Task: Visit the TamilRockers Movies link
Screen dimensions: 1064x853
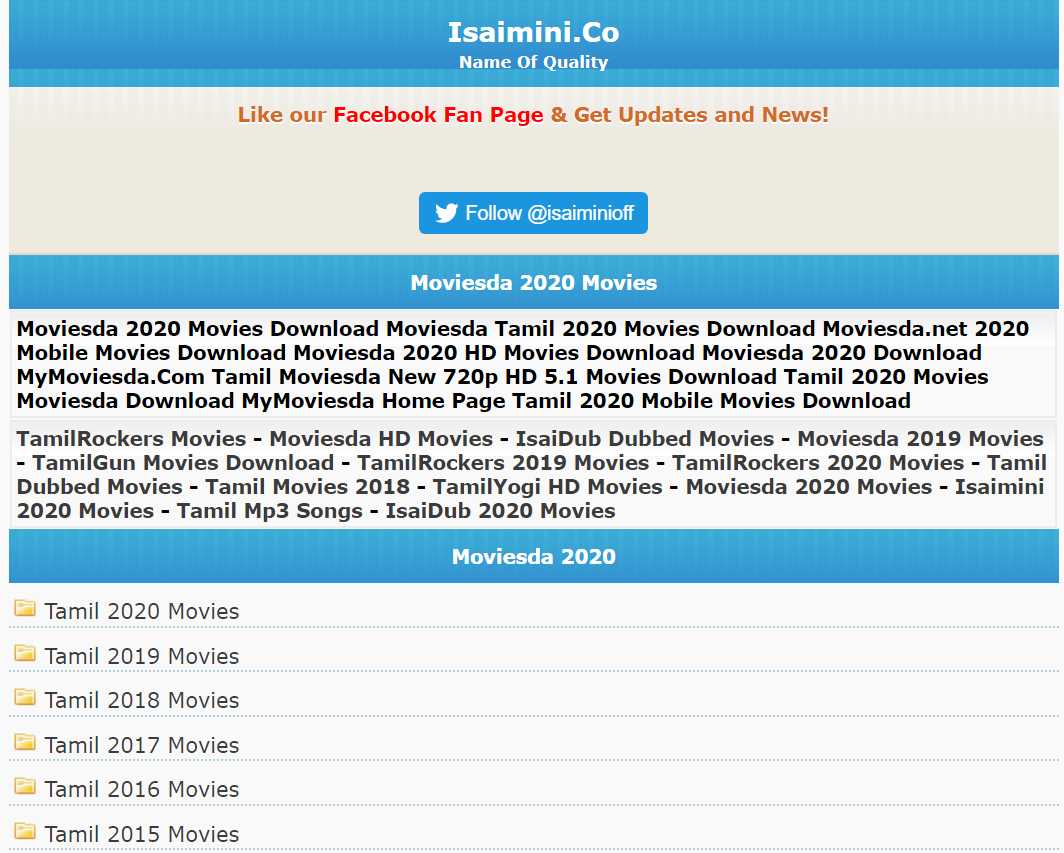Action: (x=132, y=439)
